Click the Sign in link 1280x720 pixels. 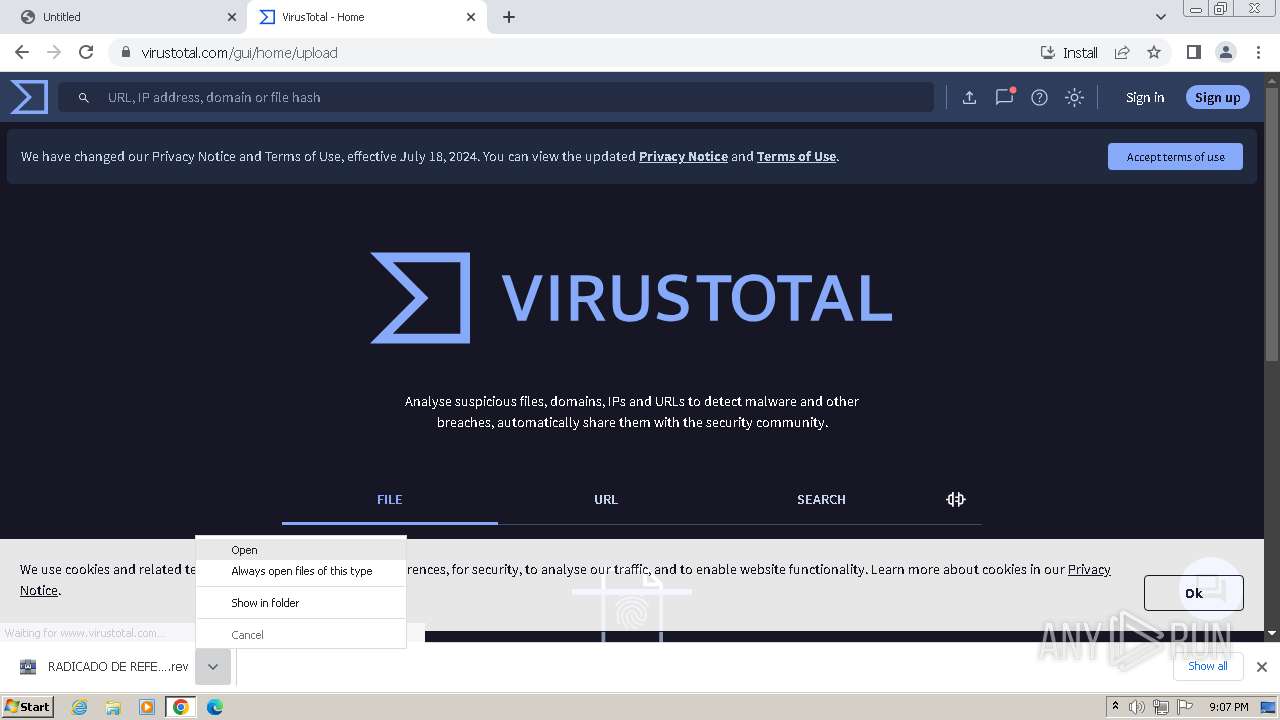(1145, 97)
